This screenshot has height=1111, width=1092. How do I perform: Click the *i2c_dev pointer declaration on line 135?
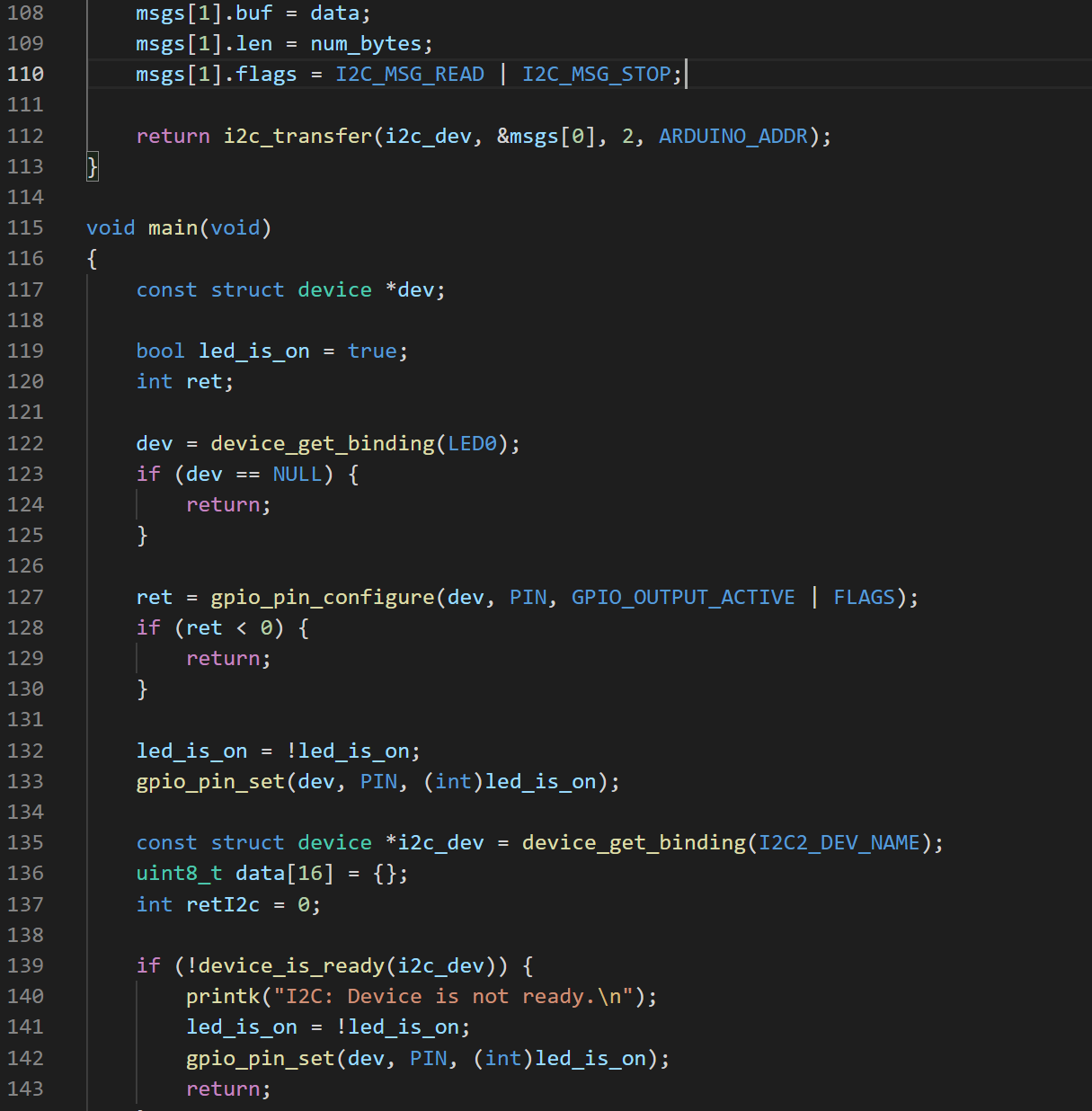435,842
